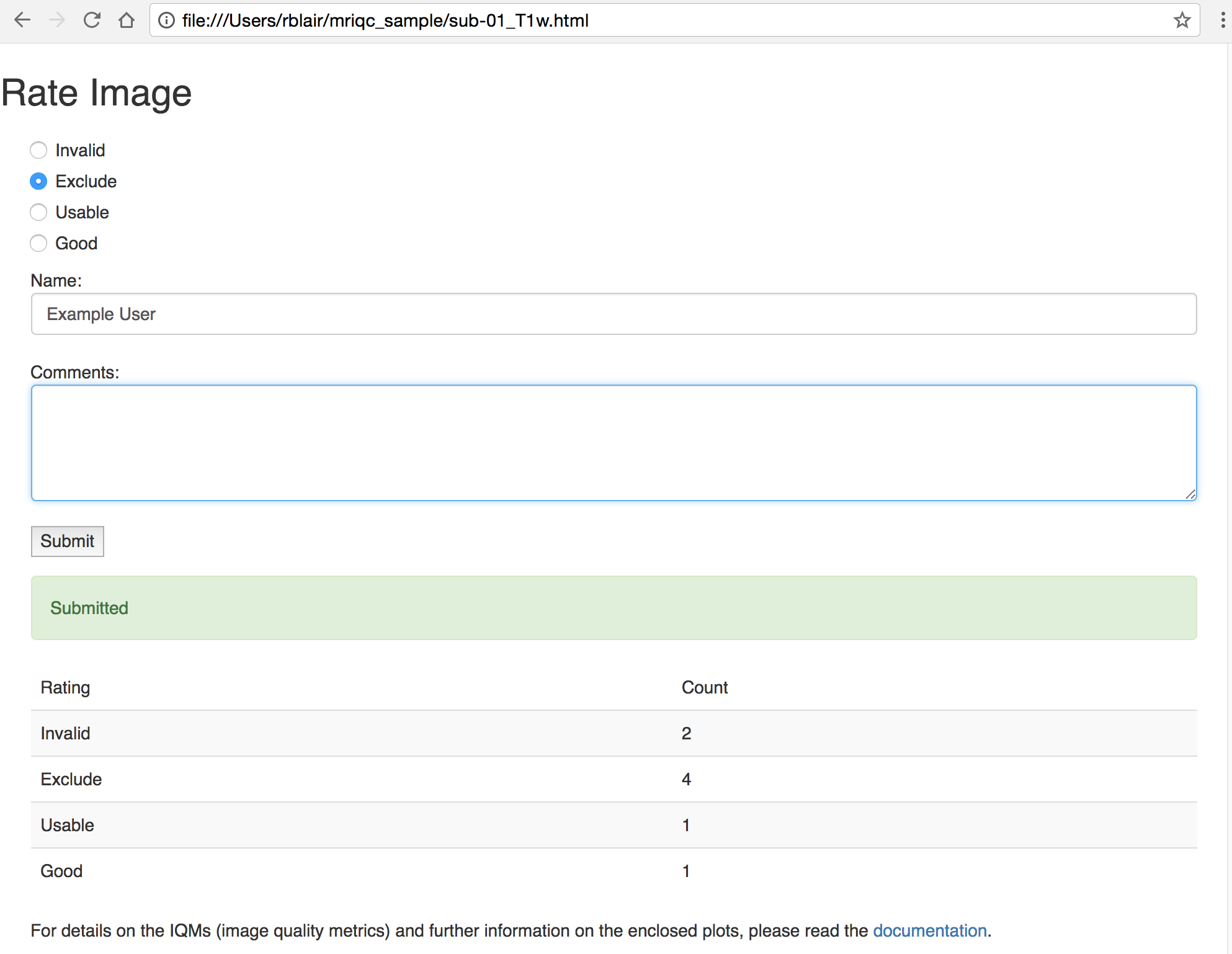Screen dimensions: 1232x954
Task: Mark the image as Good
Action: click(x=38, y=243)
